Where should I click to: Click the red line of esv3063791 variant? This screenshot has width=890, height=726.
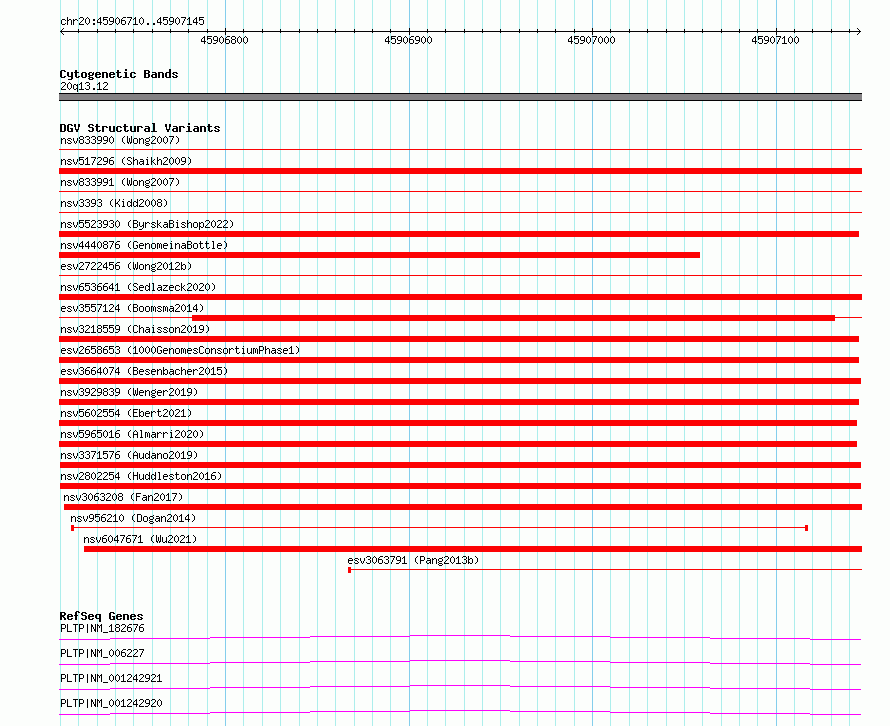pyautogui.click(x=605, y=569)
